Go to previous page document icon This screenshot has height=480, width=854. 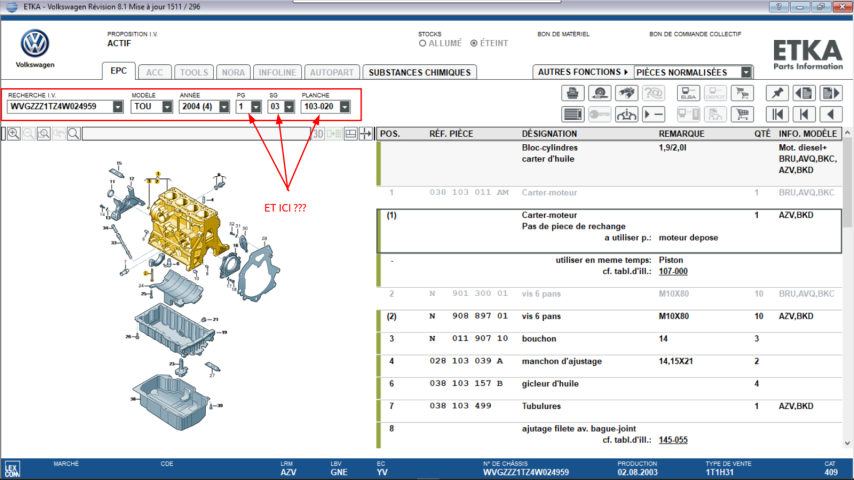804,93
